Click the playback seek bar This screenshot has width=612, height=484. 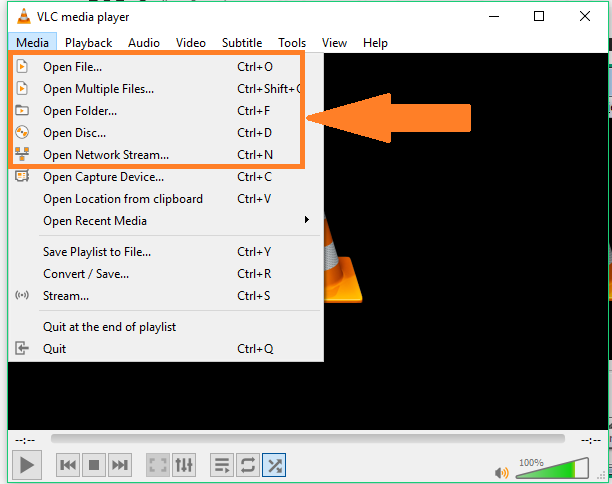pos(308,439)
